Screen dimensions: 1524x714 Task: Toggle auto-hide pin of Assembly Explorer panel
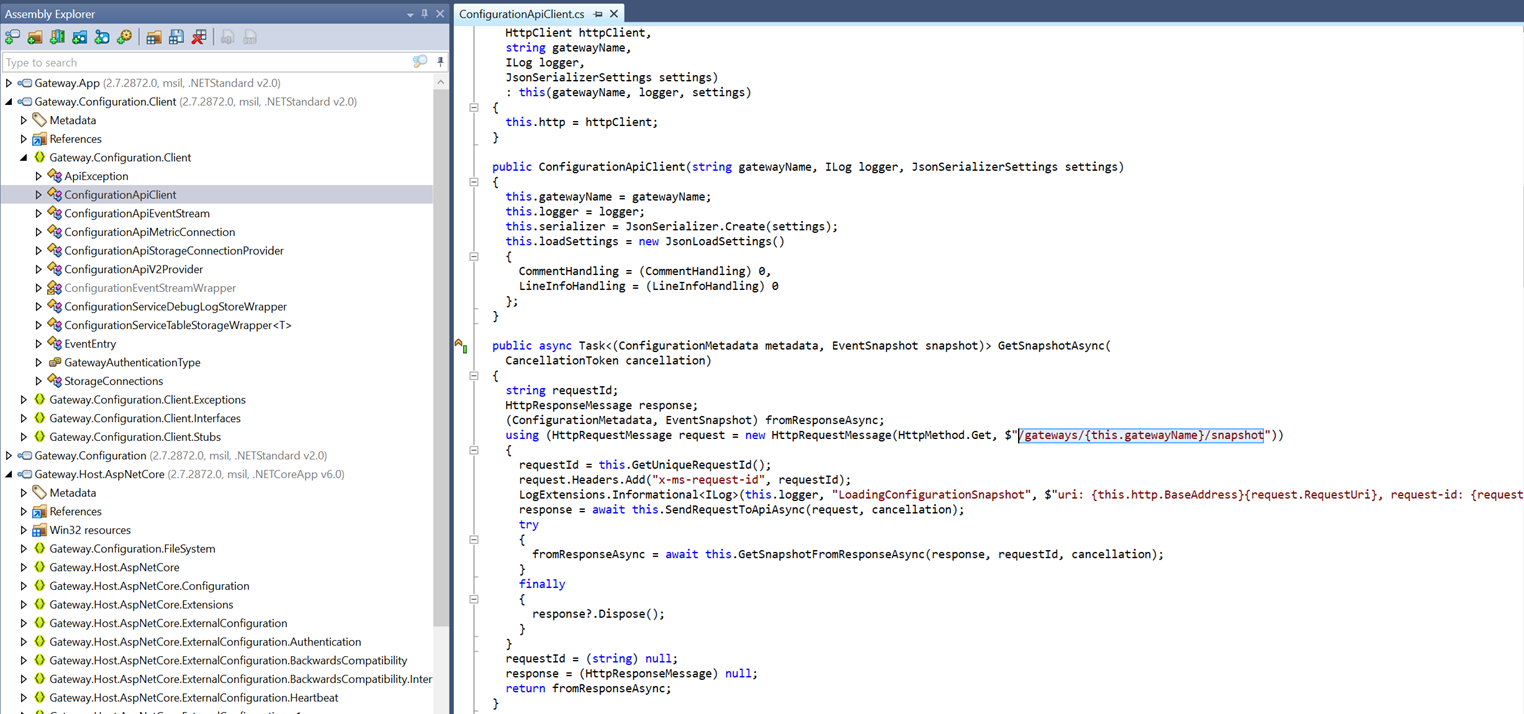pyautogui.click(x=424, y=14)
